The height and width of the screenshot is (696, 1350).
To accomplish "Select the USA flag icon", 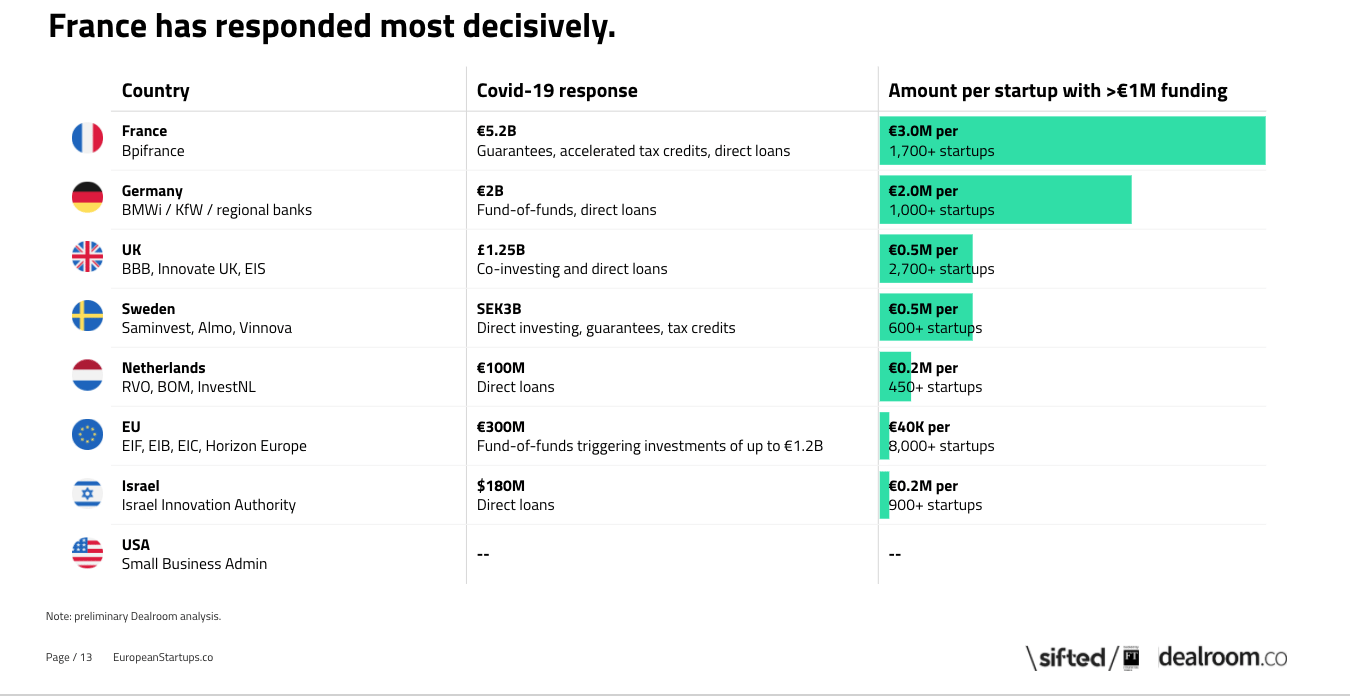I will point(87,552).
